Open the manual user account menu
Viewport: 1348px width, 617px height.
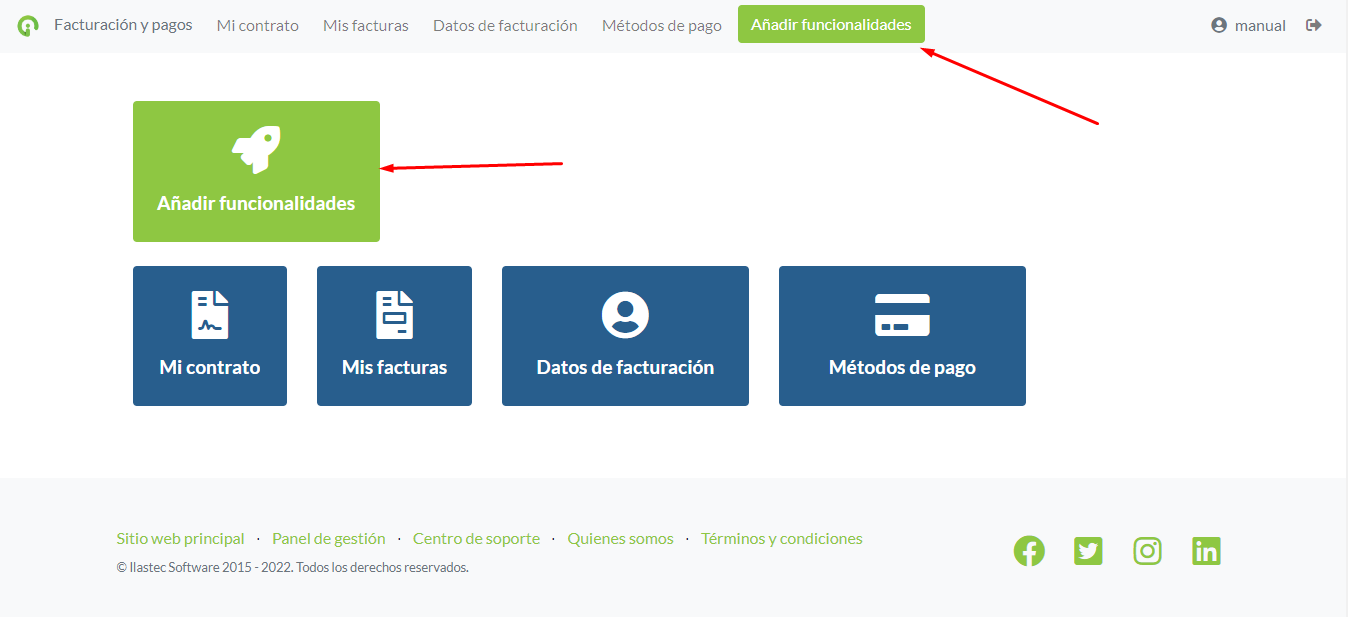1248,26
